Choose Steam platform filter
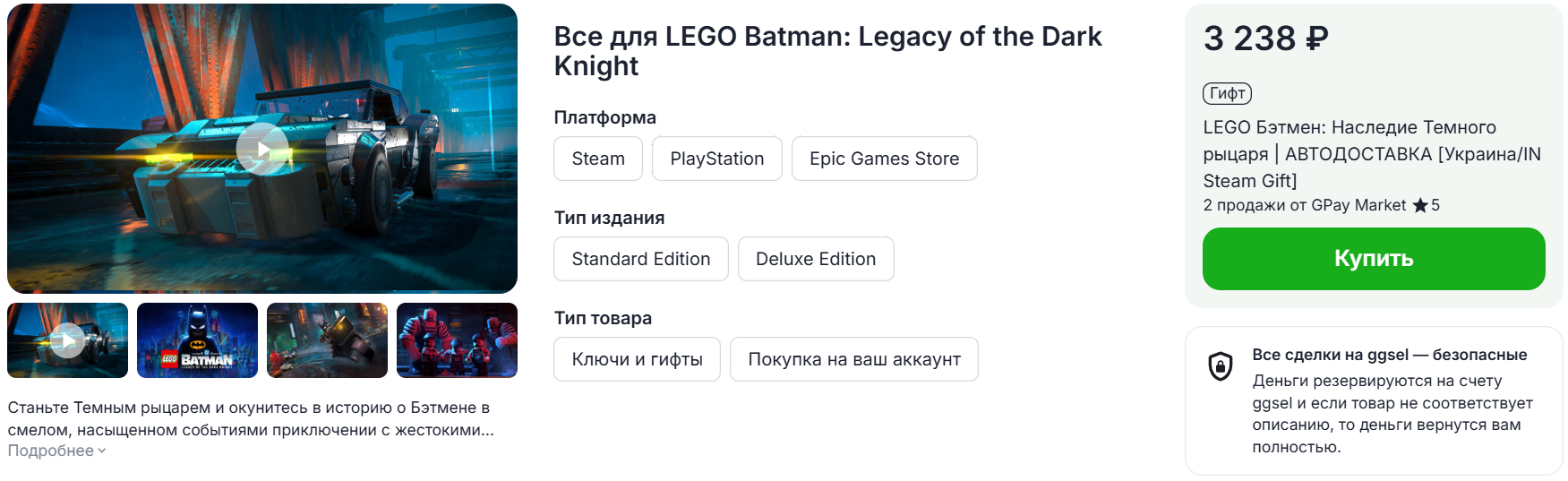Screen dimensions: 1568x481 598,159
